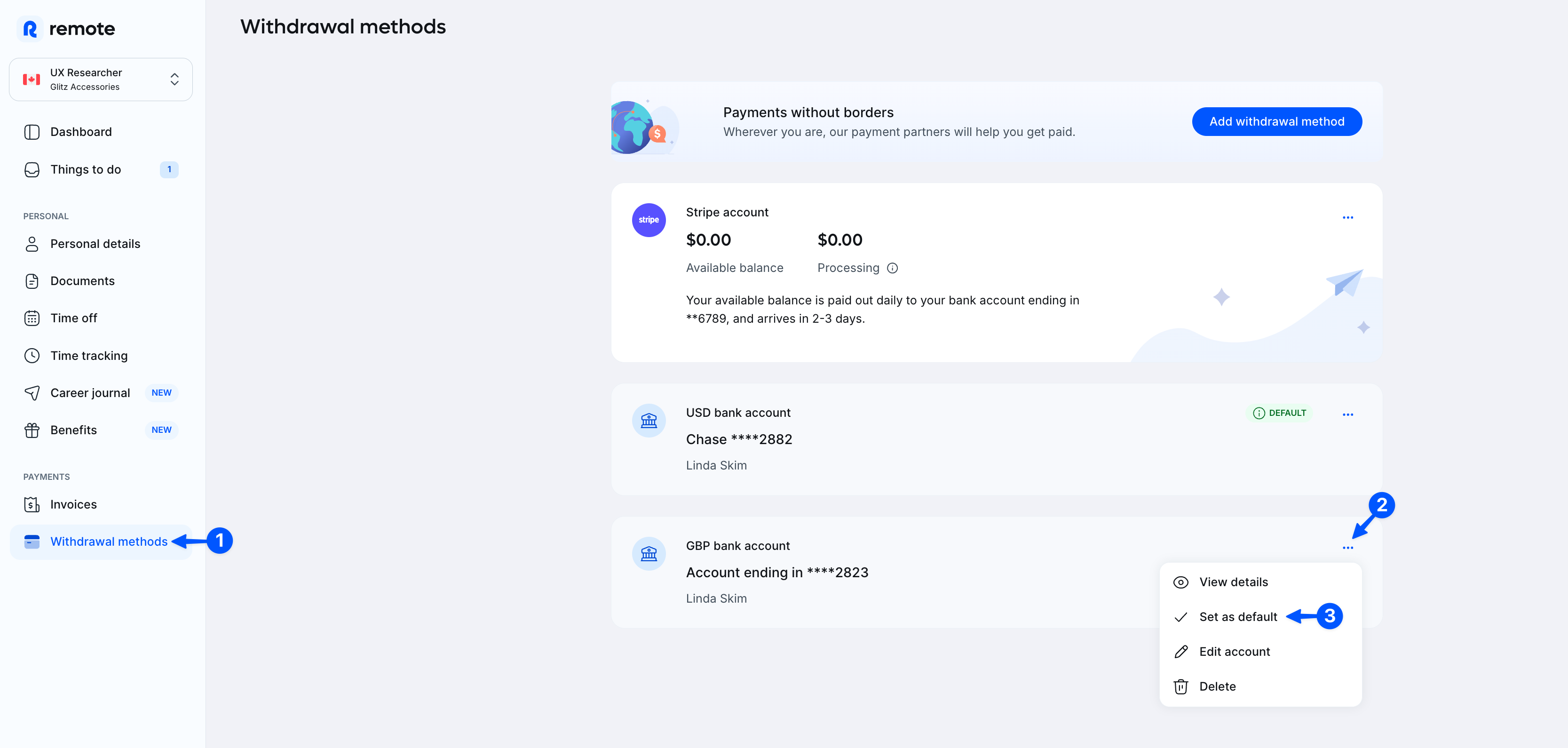Click the USD bank account bank icon
The height and width of the screenshot is (748, 1568).
[648, 420]
